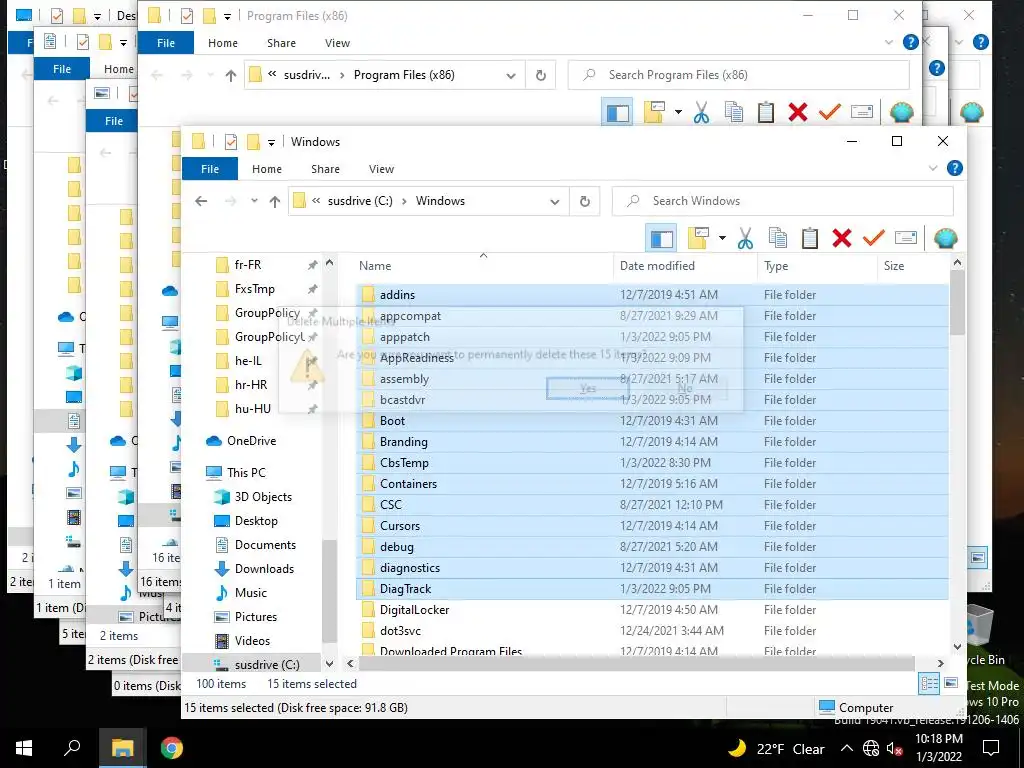The height and width of the screenshot is (768, 1024).
Task: Open address bar history dropdown in Windows window
Action: (x=554, y=201)
